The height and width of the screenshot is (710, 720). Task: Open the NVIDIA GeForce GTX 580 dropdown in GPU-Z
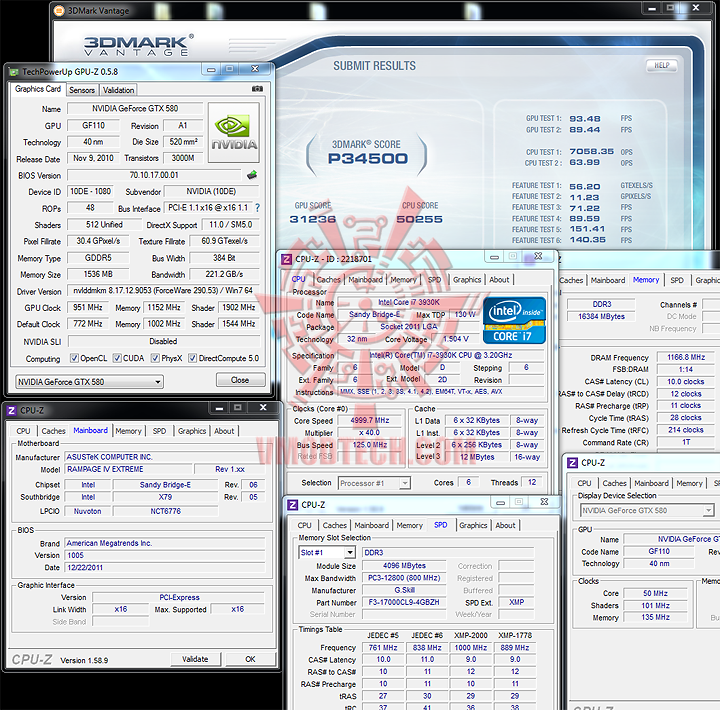(x=89, y=382)
